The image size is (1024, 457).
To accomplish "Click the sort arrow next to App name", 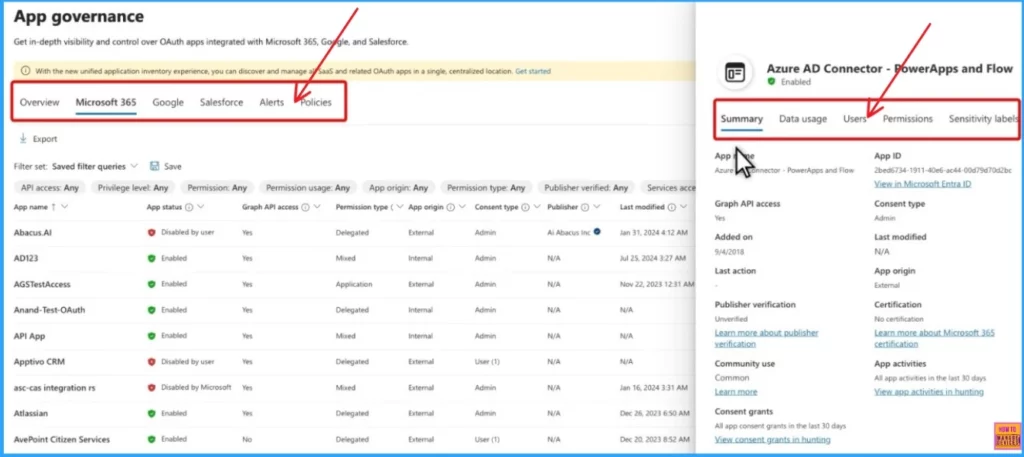I will (x=53, y=207).
